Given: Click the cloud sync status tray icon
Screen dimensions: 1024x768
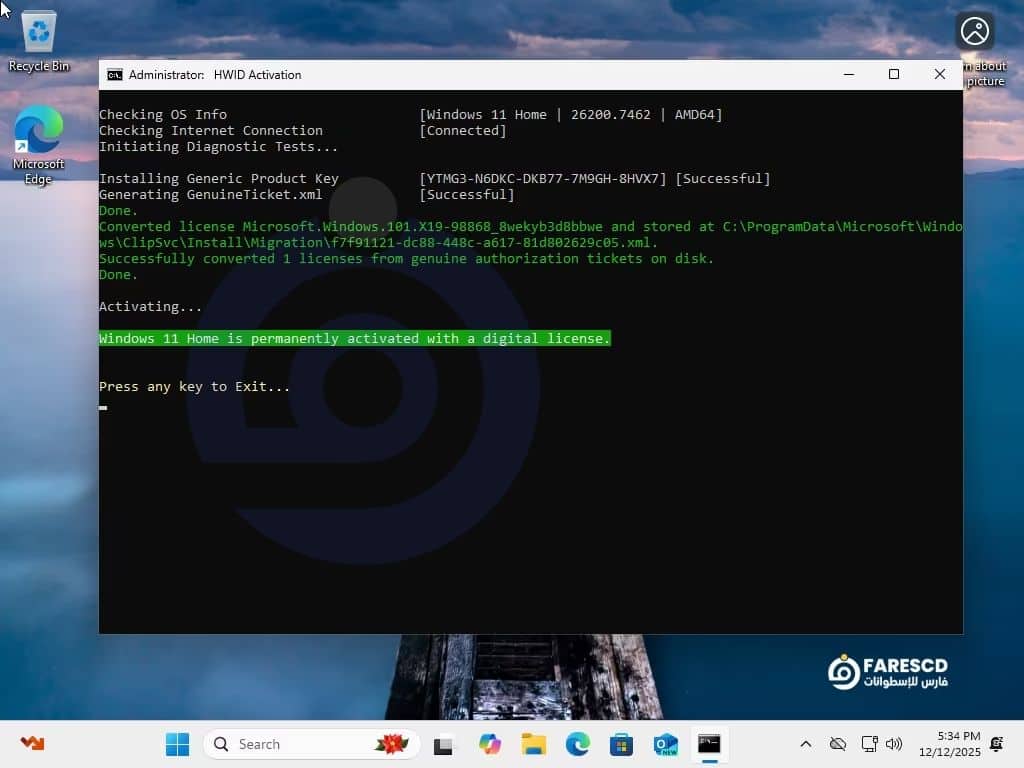Looking at the screenshot, I should coord(839,744).
